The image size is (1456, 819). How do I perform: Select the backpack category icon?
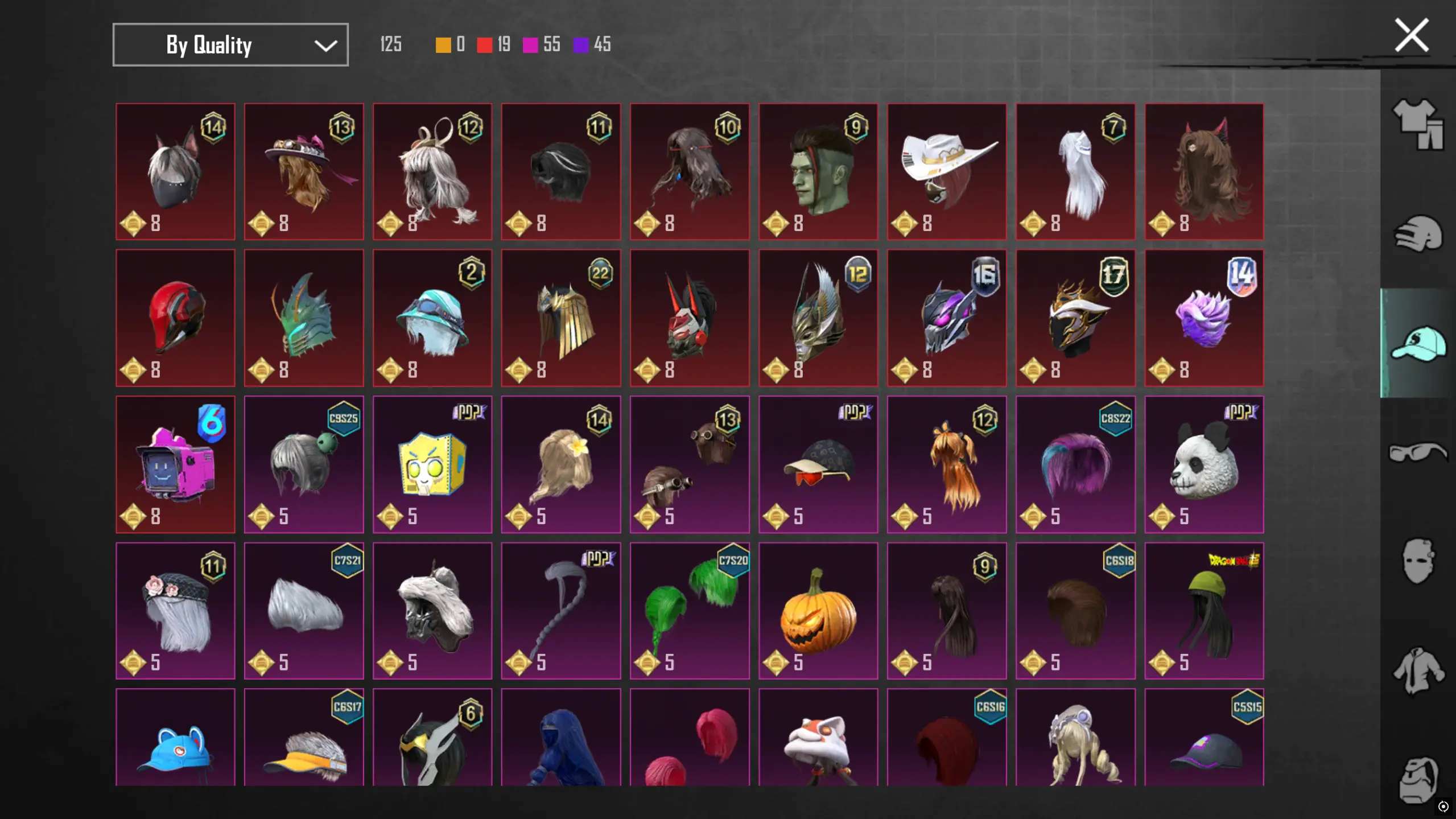(1418, 780)
